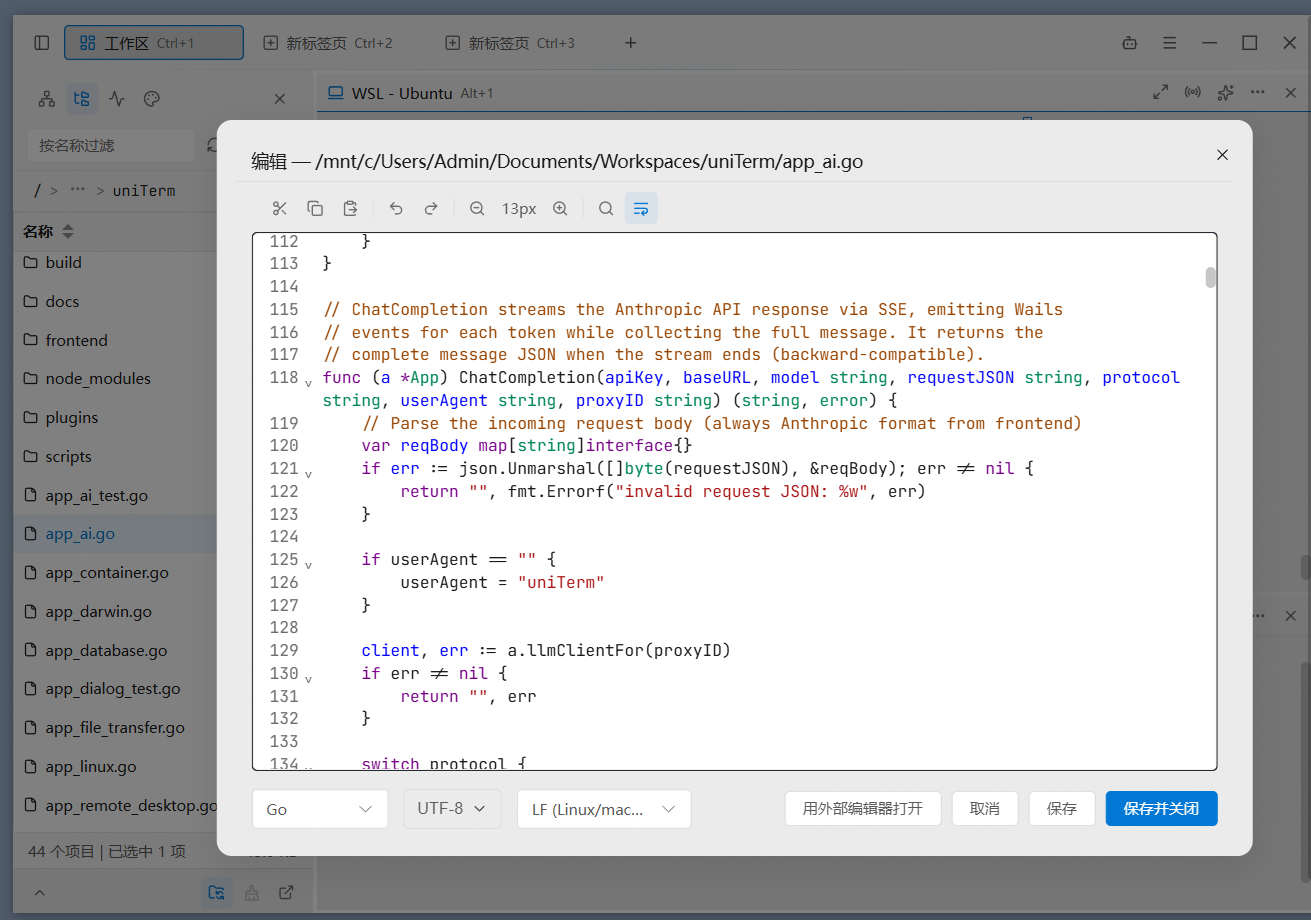Switch to the 工作区 tab
The height and width of the screenshot is (920, 1311).
[154, 43]
